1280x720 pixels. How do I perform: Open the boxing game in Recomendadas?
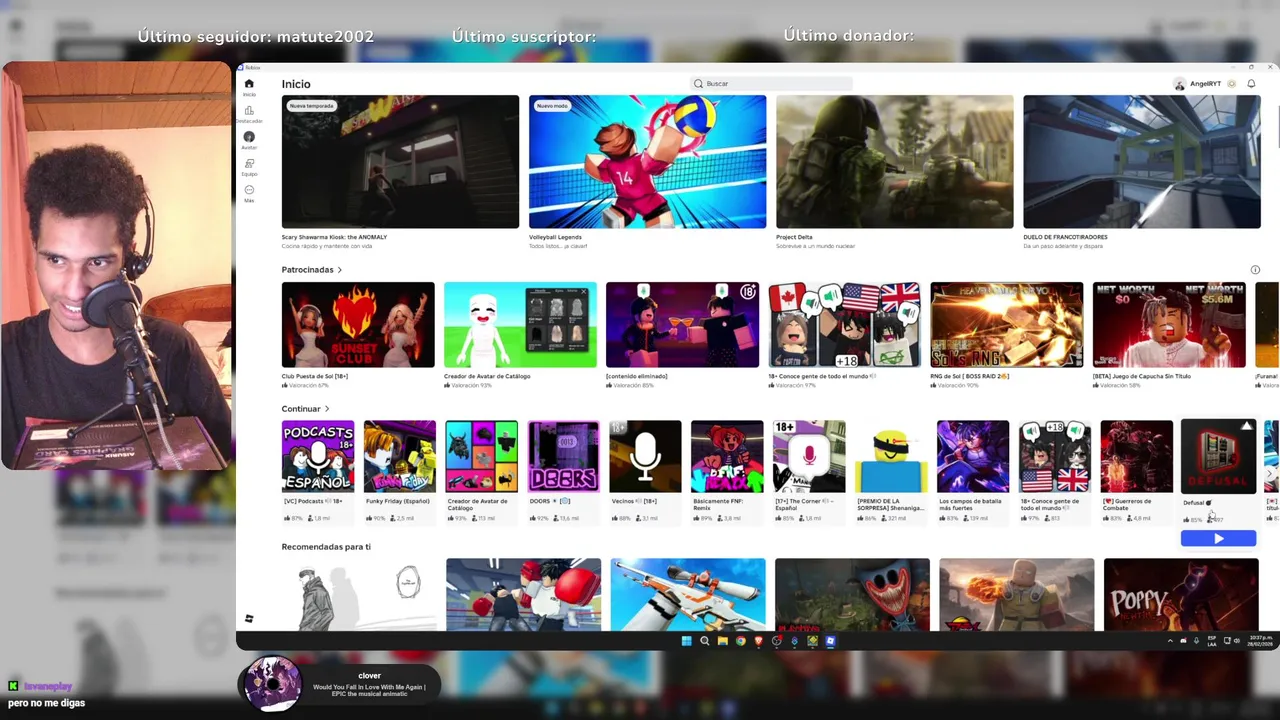523,595
